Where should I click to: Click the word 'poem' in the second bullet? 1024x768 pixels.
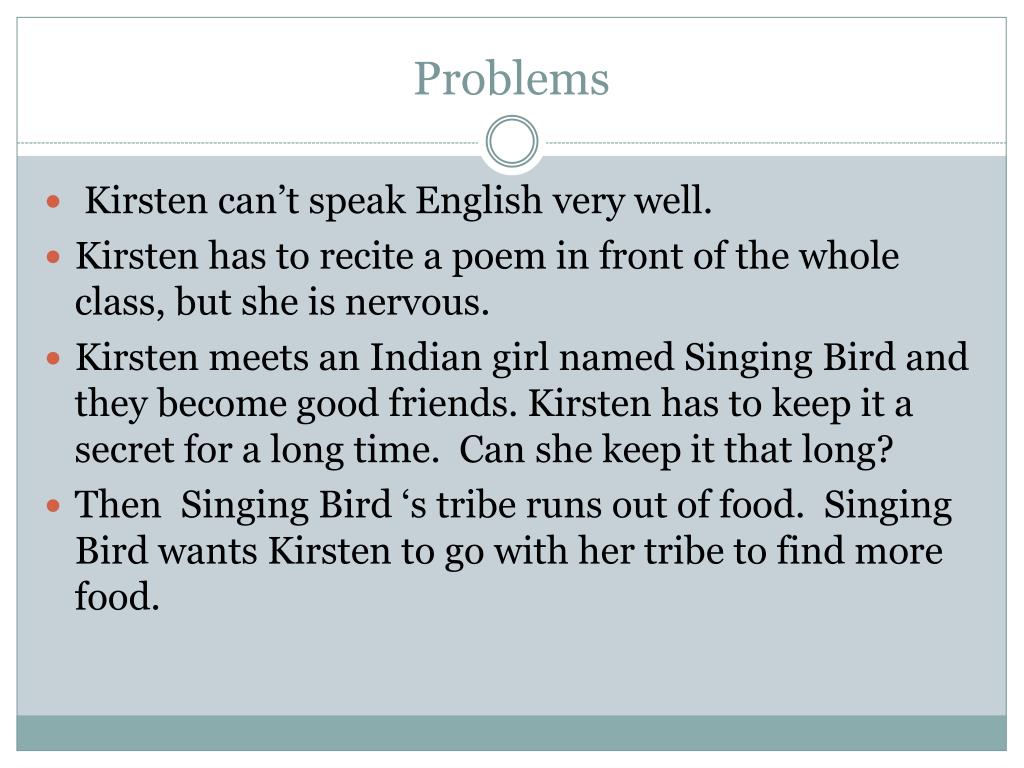500,257
